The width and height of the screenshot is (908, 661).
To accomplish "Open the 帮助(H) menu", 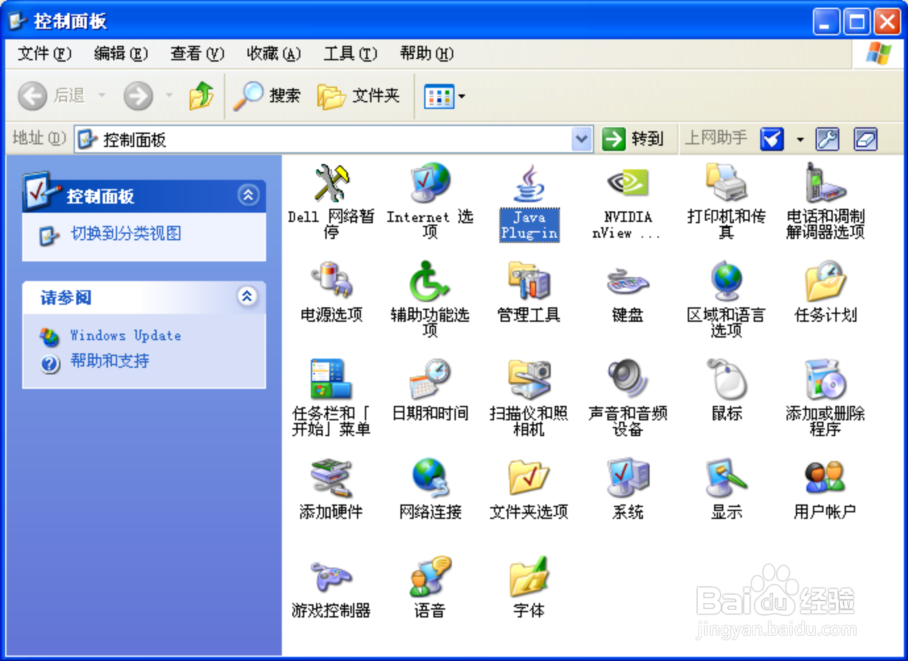I will point(427,54).
